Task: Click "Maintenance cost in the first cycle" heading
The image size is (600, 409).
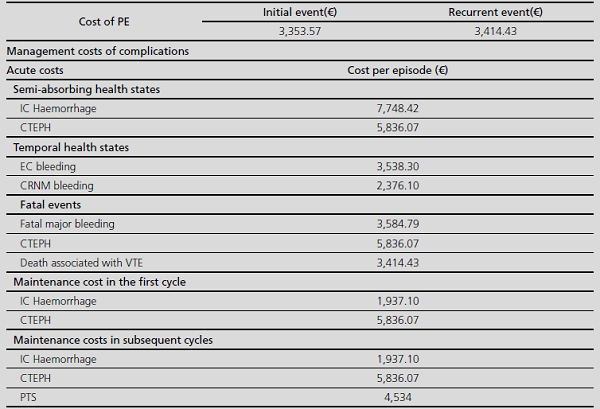Action: tap(99, 282)
